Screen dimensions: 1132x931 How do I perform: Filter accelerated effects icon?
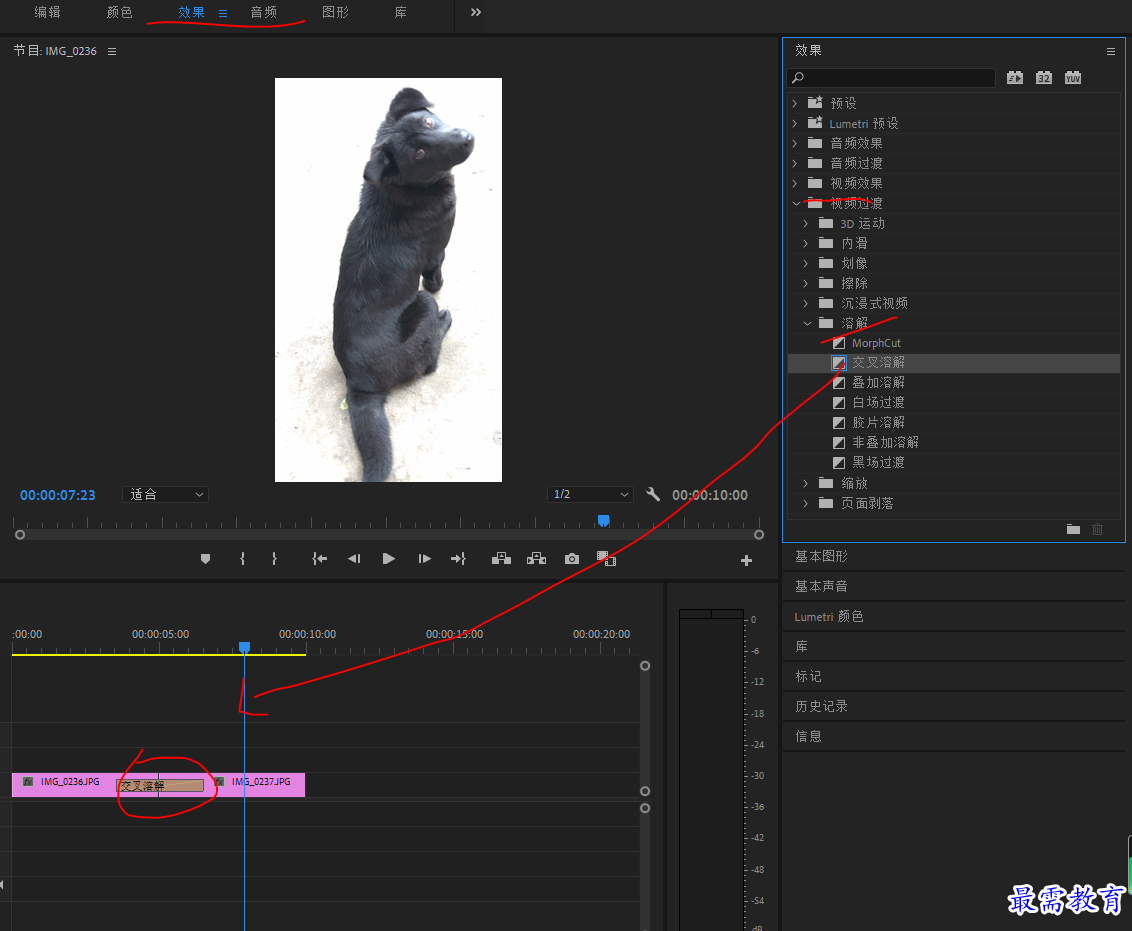pos(1015,77)
